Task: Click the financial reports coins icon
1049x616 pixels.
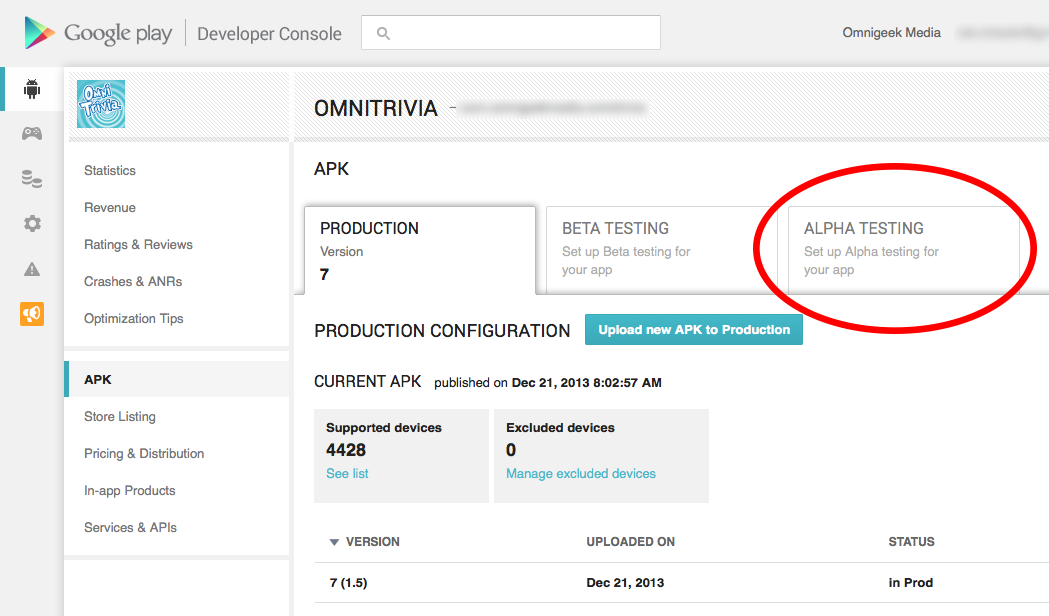Action: 32,179
